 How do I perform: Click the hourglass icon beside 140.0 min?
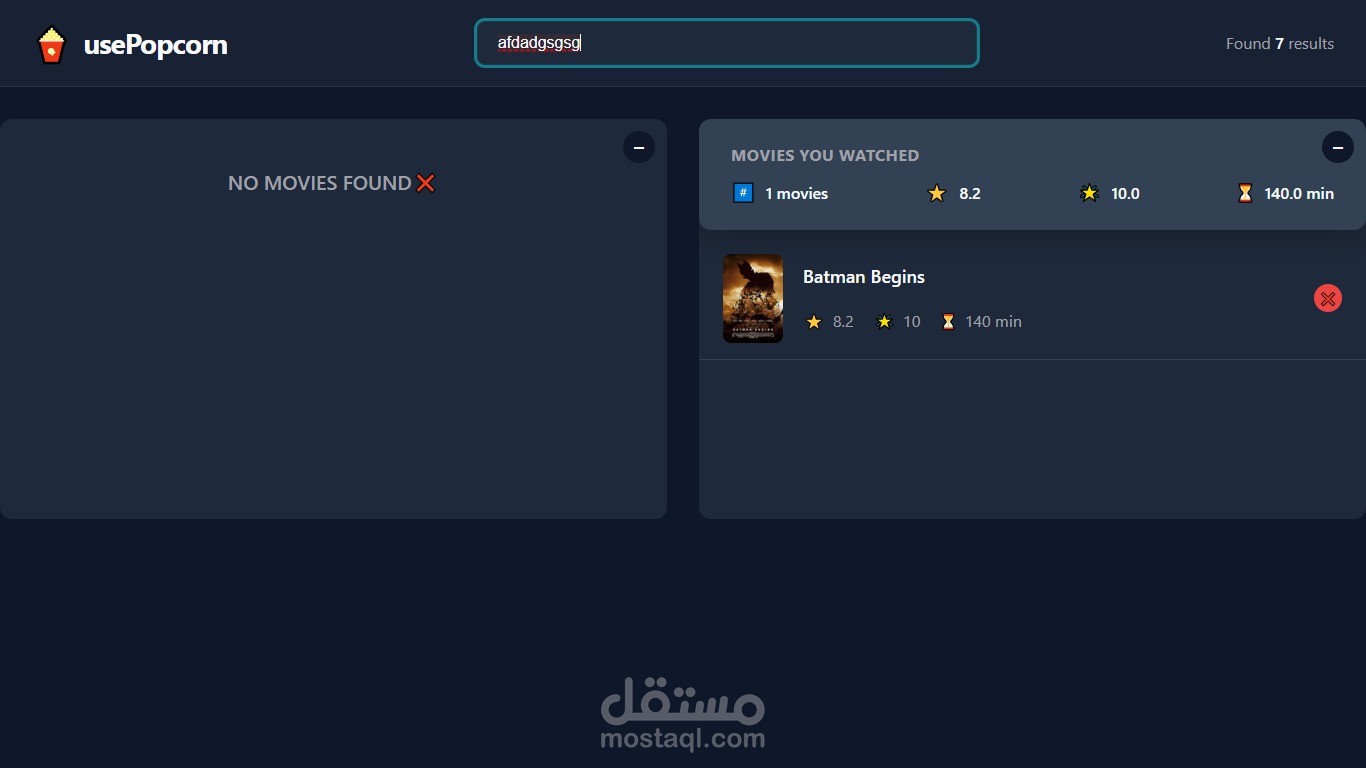1245,193
